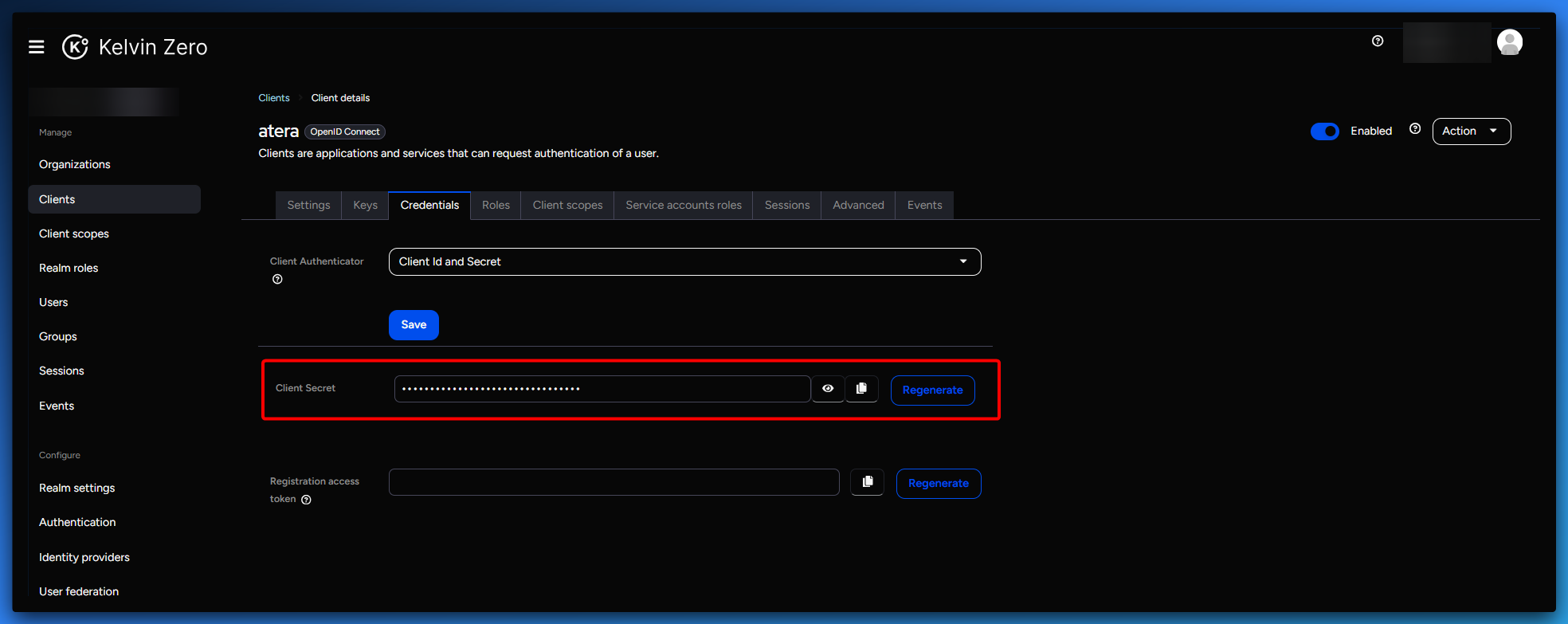This screenshot has height=624, width=1568.
Task: Open the help icon in top bar
Action: coord(1378,41)
